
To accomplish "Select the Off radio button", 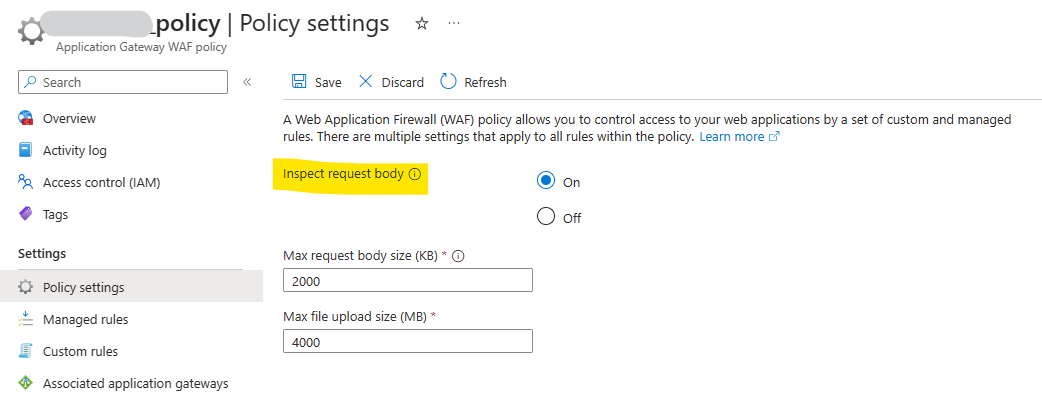I will point(546,217).
